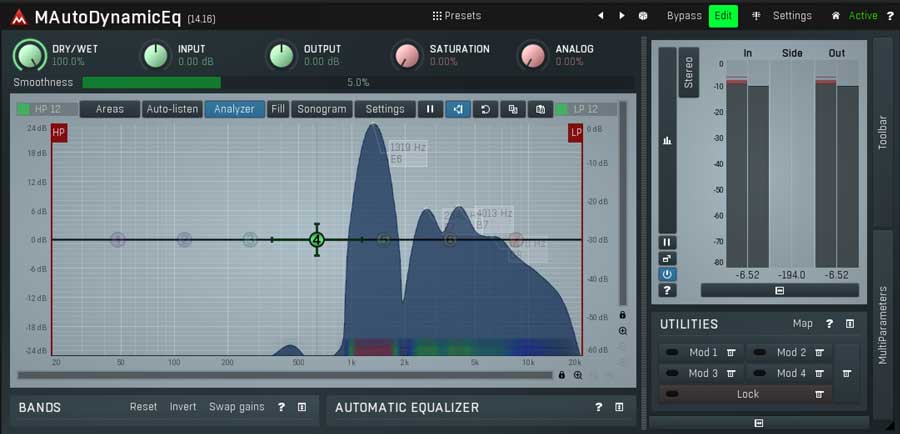Select EQ band node 1
This screenshot has width=900, height=434.
(118, 240)
